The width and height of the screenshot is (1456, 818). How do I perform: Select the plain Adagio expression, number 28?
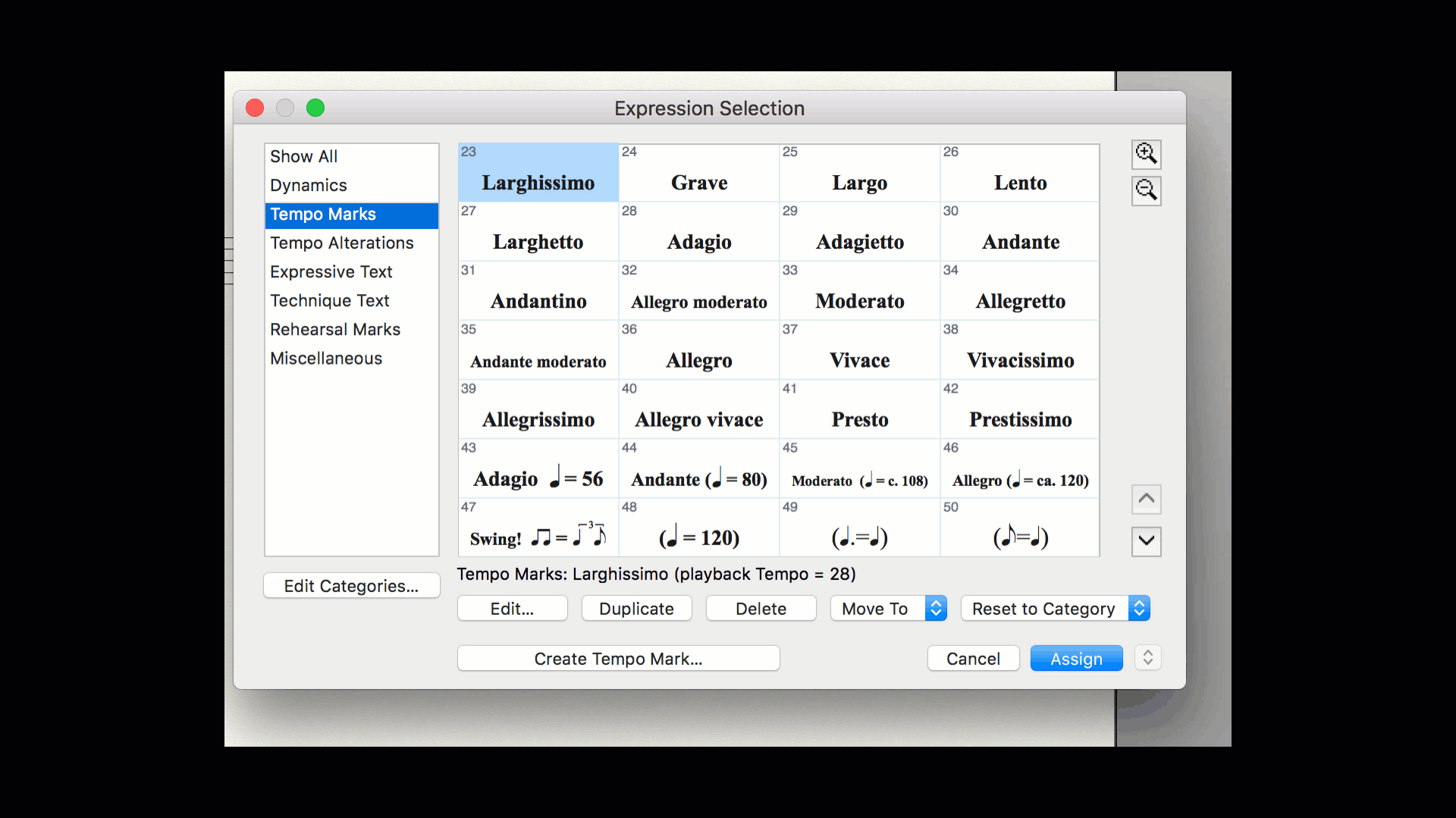coord(699,232)
